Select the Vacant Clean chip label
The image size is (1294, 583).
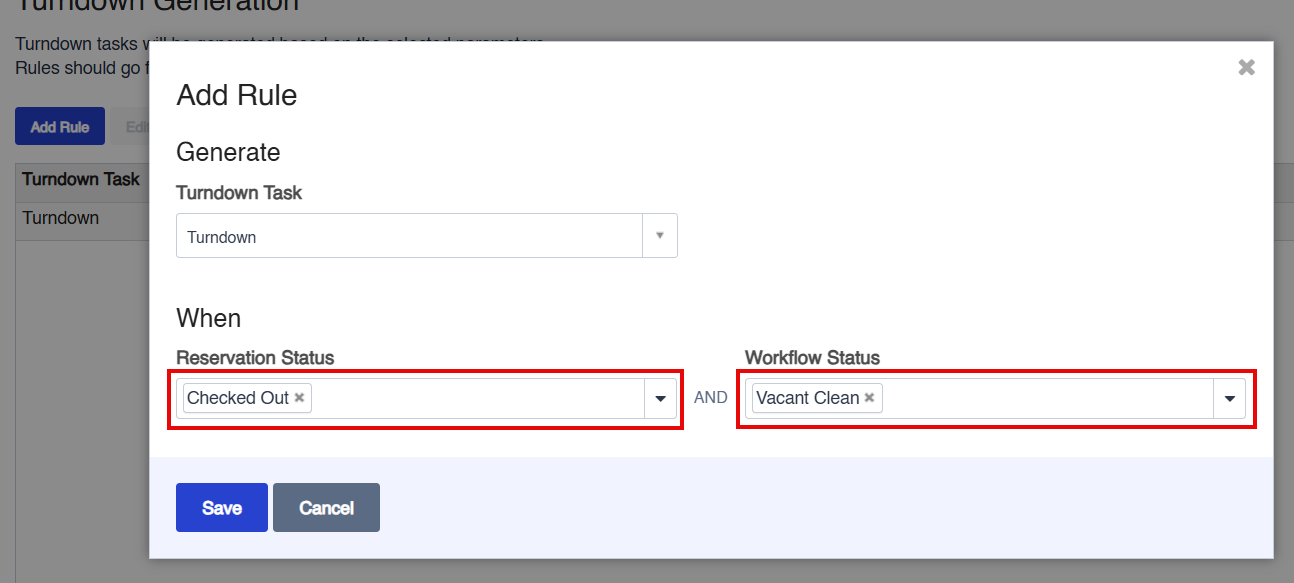click(808, 397)
